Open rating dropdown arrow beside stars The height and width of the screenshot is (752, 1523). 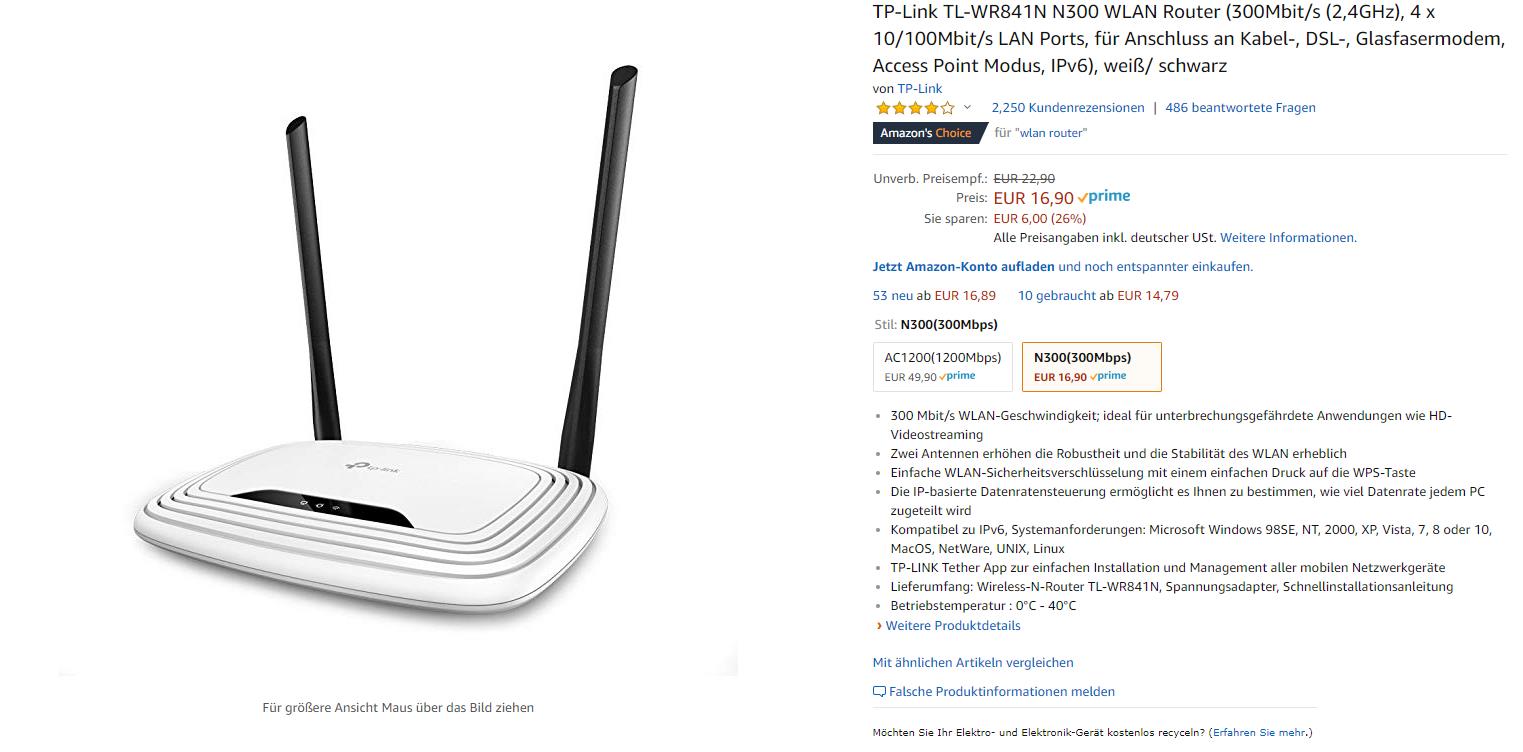(967, 107)
